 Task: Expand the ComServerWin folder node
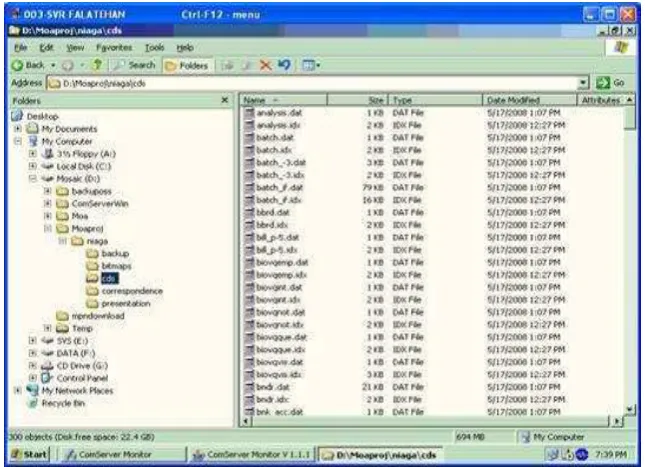(47, 203)
